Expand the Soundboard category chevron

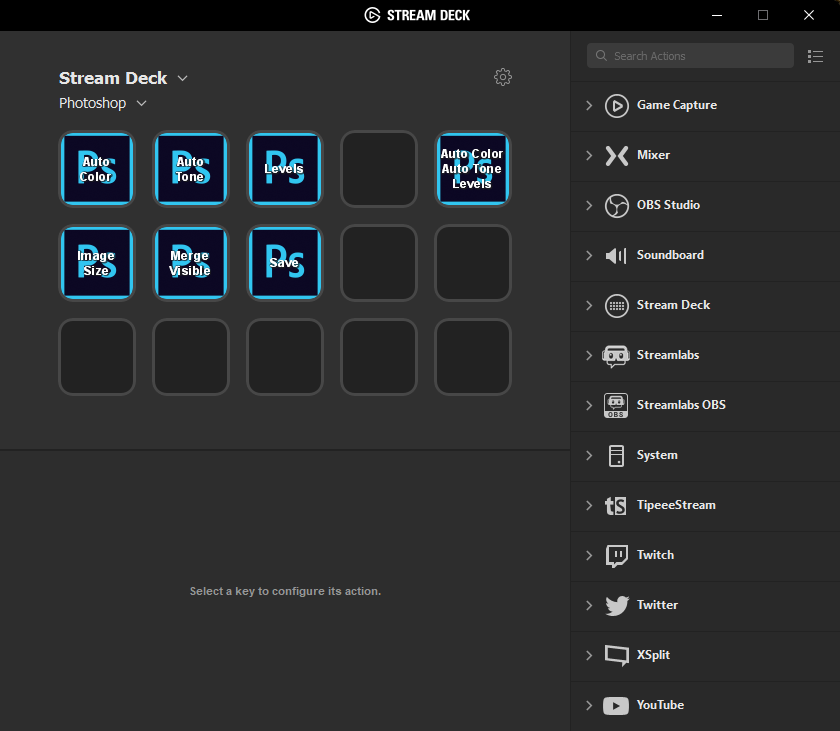coord(589,255)
